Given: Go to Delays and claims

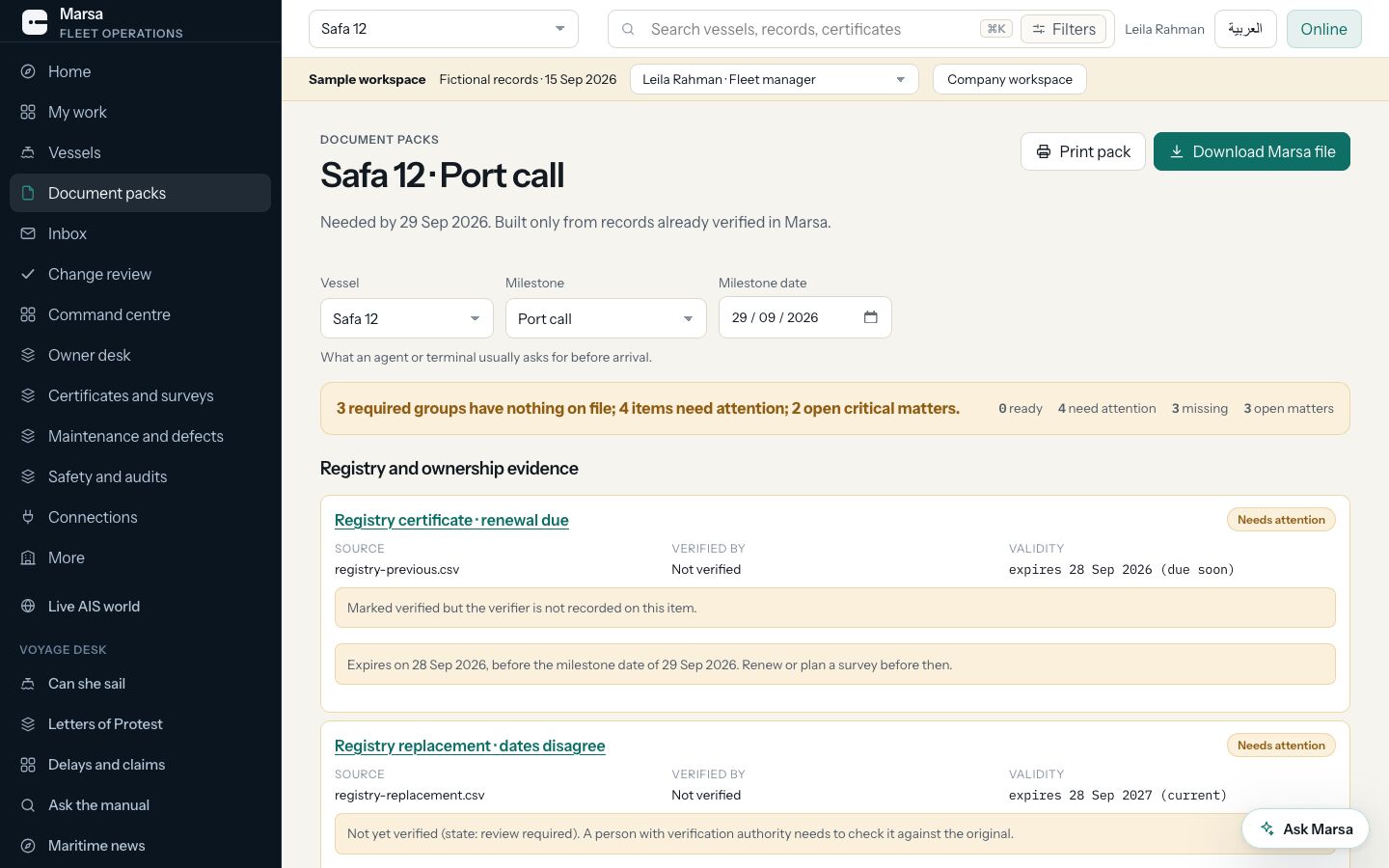Looking at the screenshot, I should [140, 765].
